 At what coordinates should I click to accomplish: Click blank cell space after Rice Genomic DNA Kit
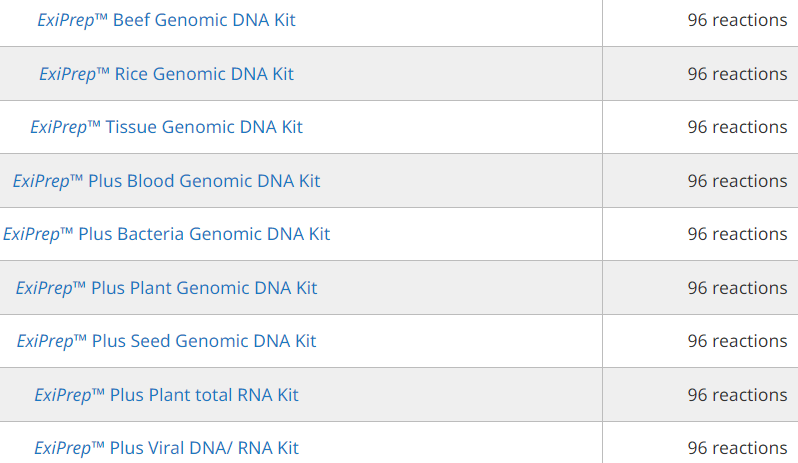tap(448, 74)
